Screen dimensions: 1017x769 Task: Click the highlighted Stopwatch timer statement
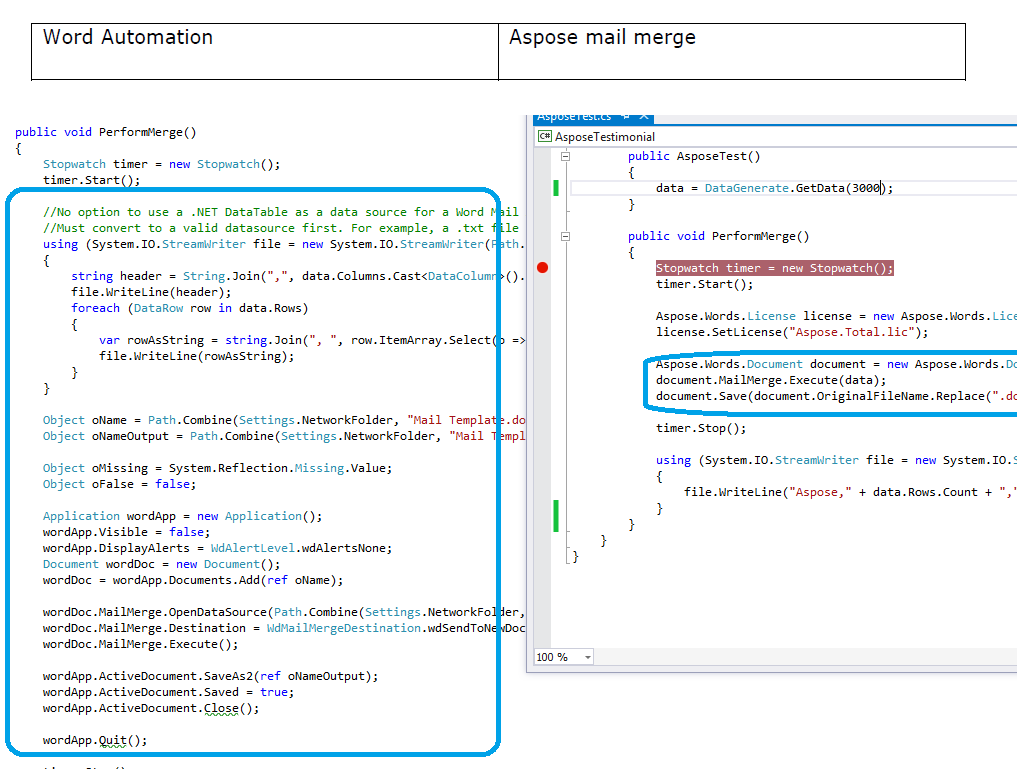click(774, 268)
